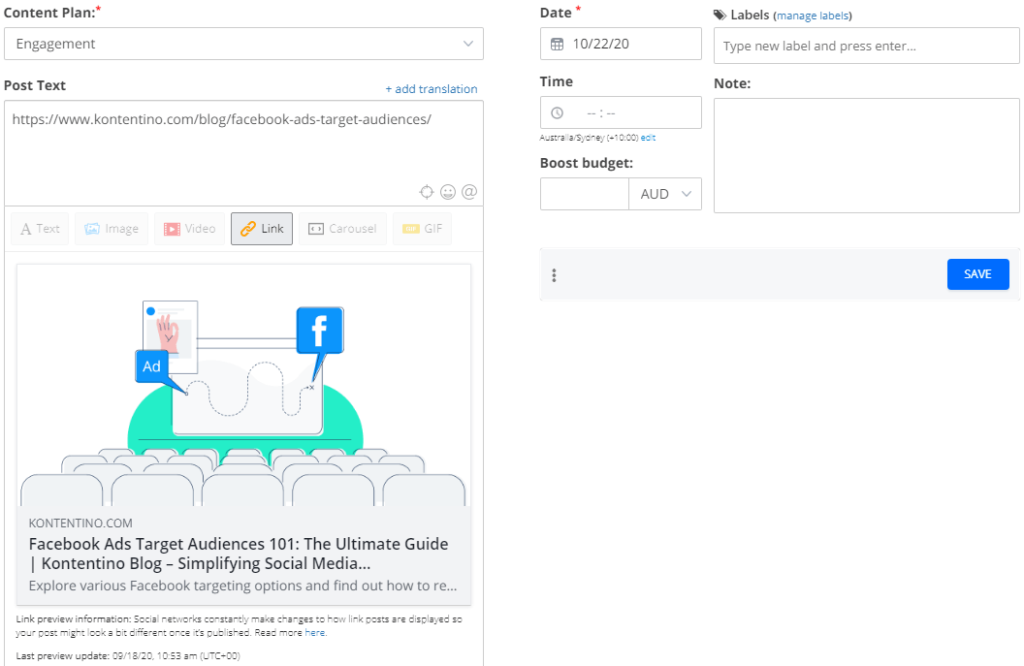Click the @ mention icon
1024x666 pixels.
[x=469, y=192]
